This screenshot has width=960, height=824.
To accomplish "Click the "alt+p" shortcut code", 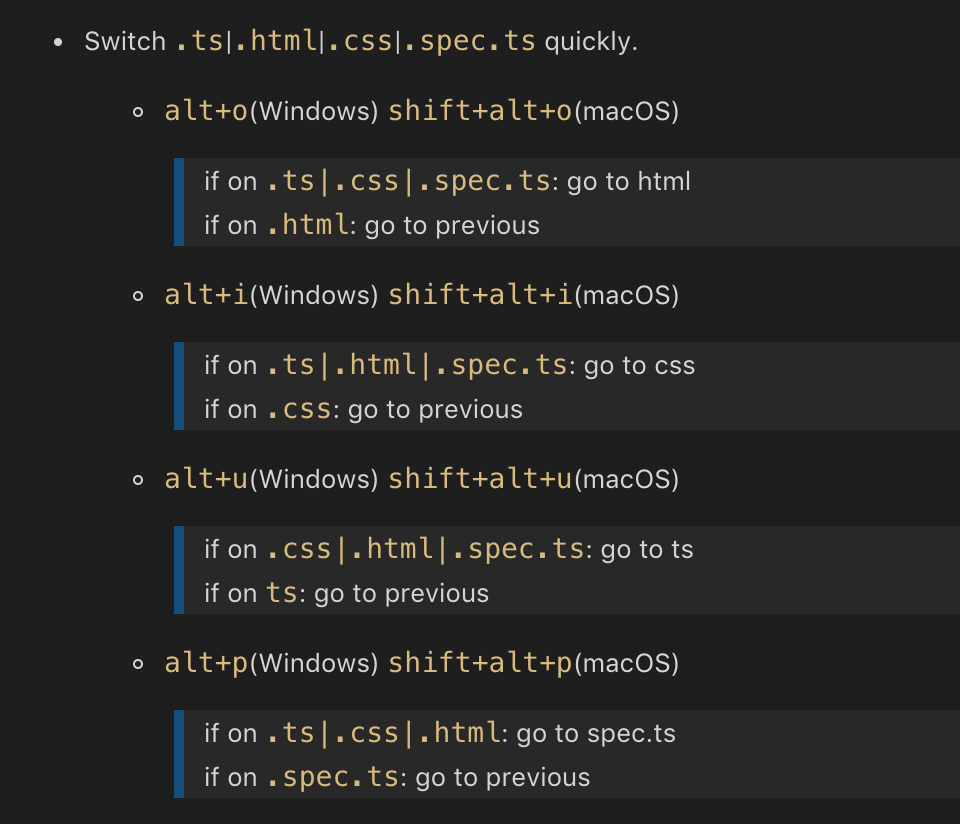I will click(x=206, y=663).
